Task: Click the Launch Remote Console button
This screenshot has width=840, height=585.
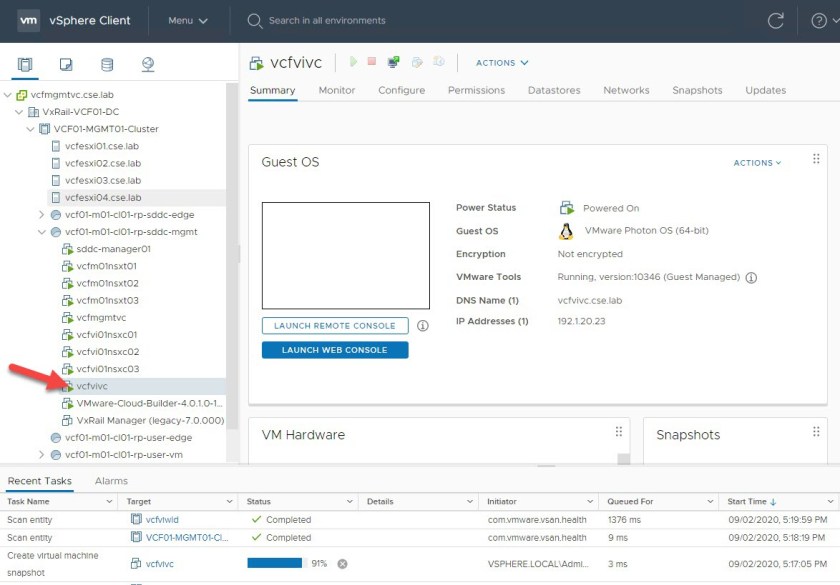Action: (x=335, y=326)
